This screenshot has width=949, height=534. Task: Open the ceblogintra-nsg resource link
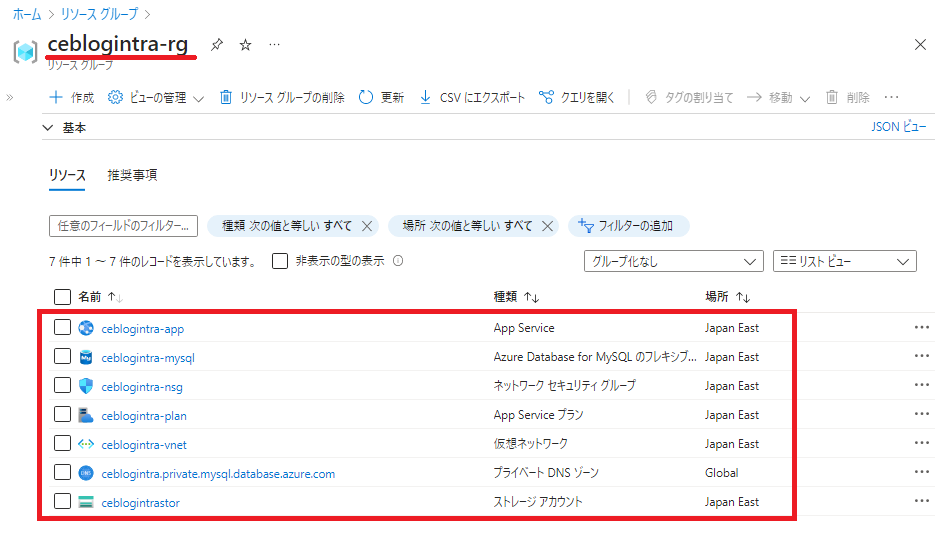click(x=142, y=387)
